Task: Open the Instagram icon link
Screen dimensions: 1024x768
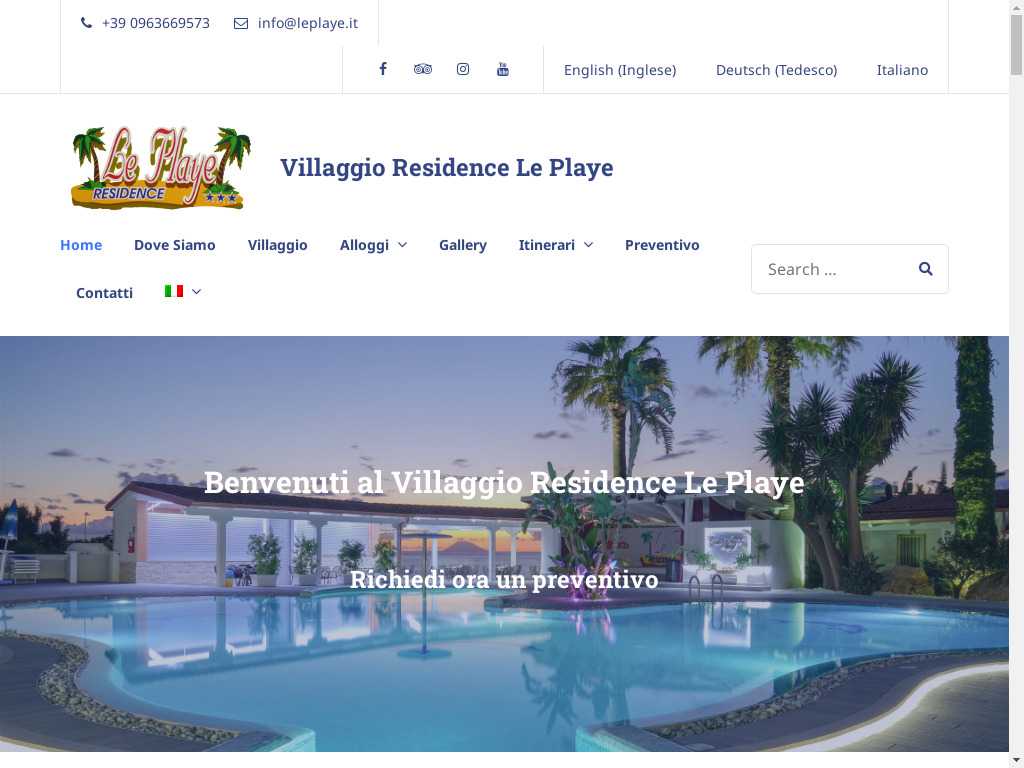Action: pos(462,69)
